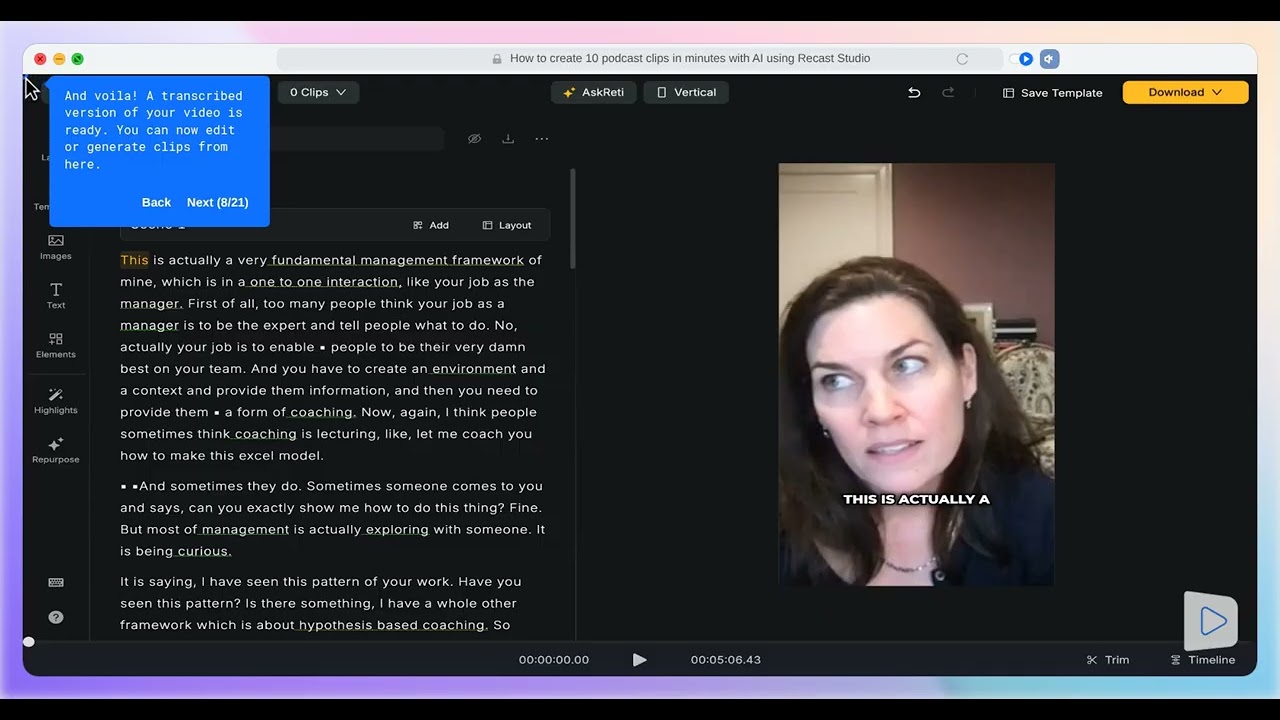Viewport: 1280px width, 720px height.
Task: Play the video from the bottom bar
Action: click(640, 660)
